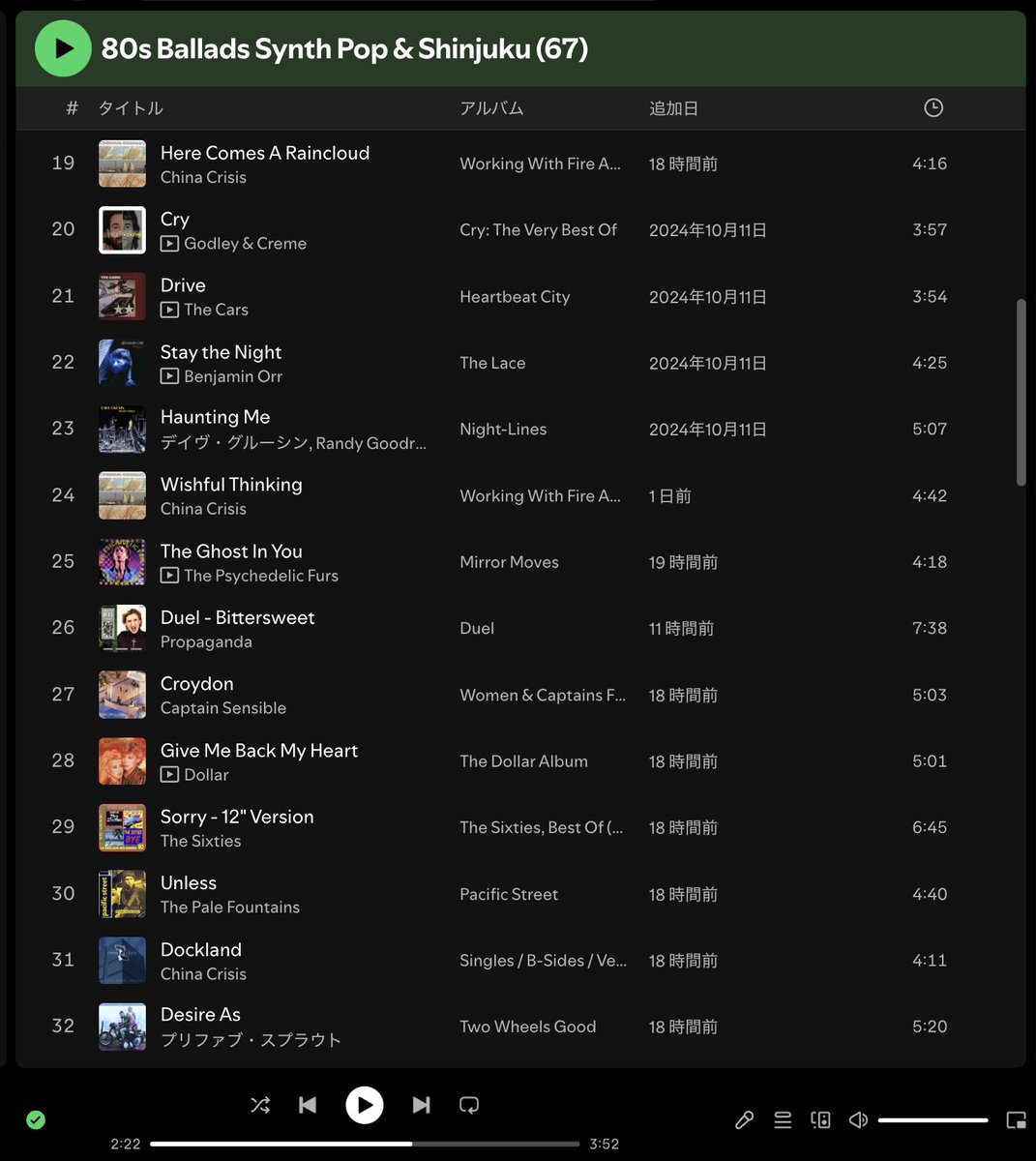Play the 80s Ballads playlist with green button

click(x=63, y=48)
